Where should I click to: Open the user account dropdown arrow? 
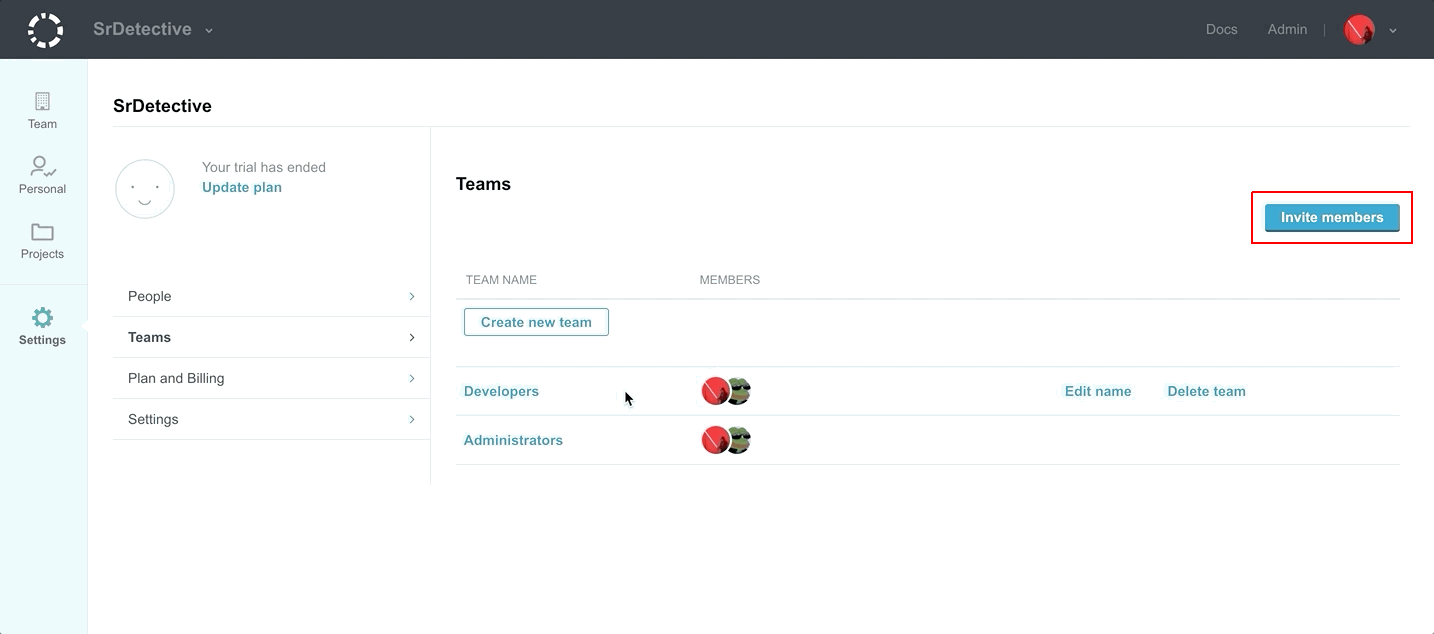pos(1393,31)
